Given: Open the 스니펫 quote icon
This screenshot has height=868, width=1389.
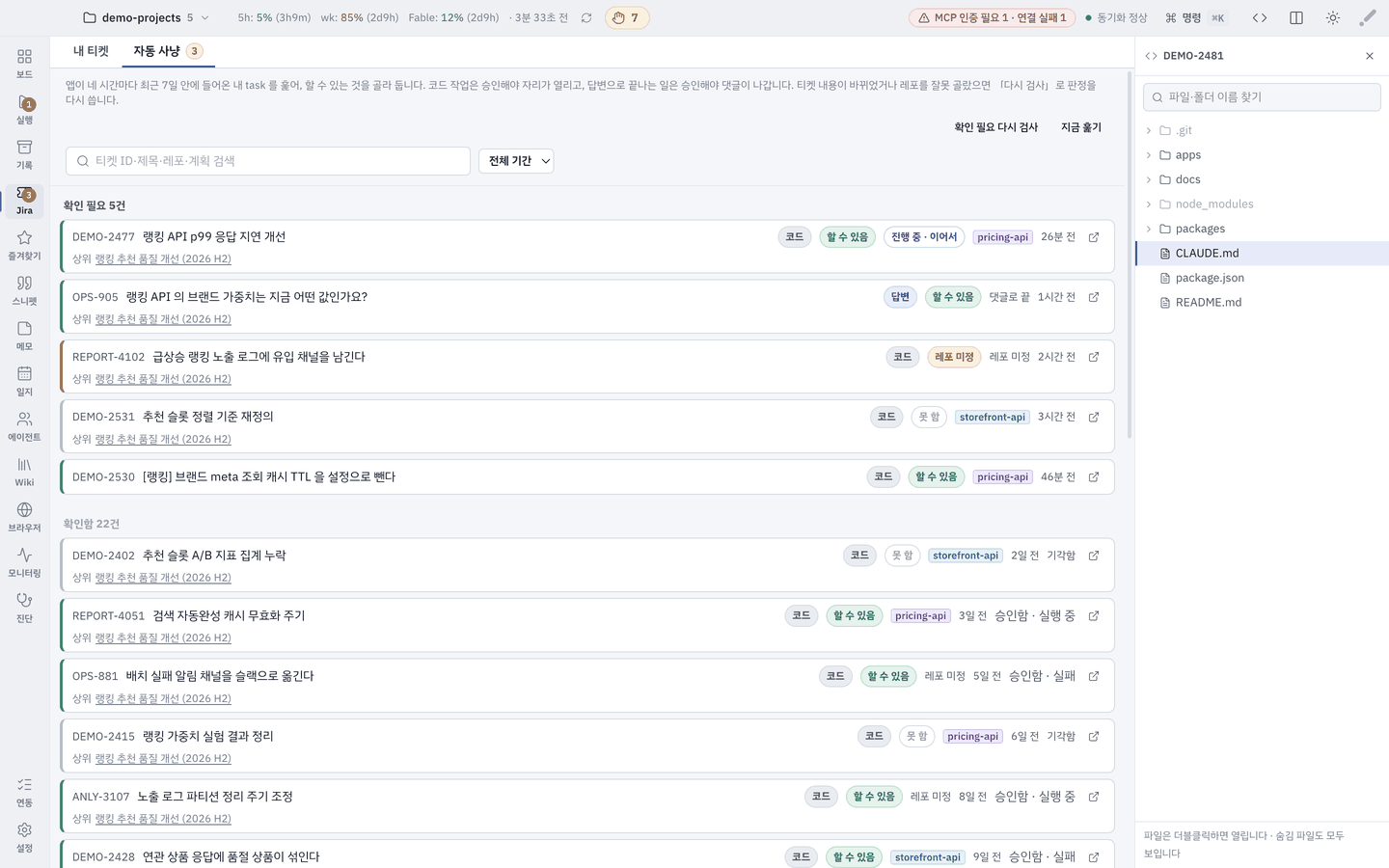Looking at the screenshot, I should (x=24, y=290).
